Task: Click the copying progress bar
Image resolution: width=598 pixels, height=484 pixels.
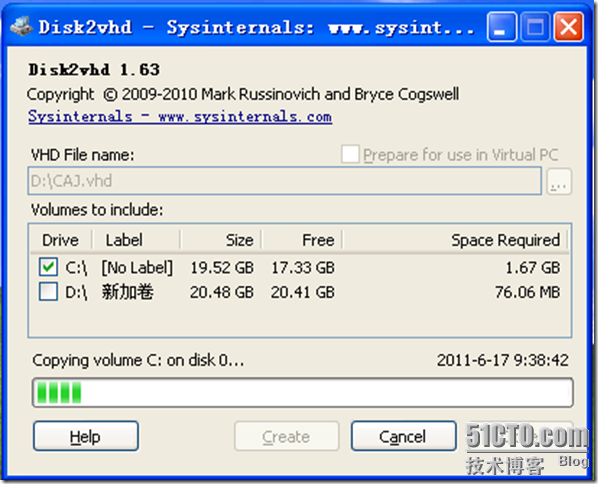Action: tap(303, 392)
